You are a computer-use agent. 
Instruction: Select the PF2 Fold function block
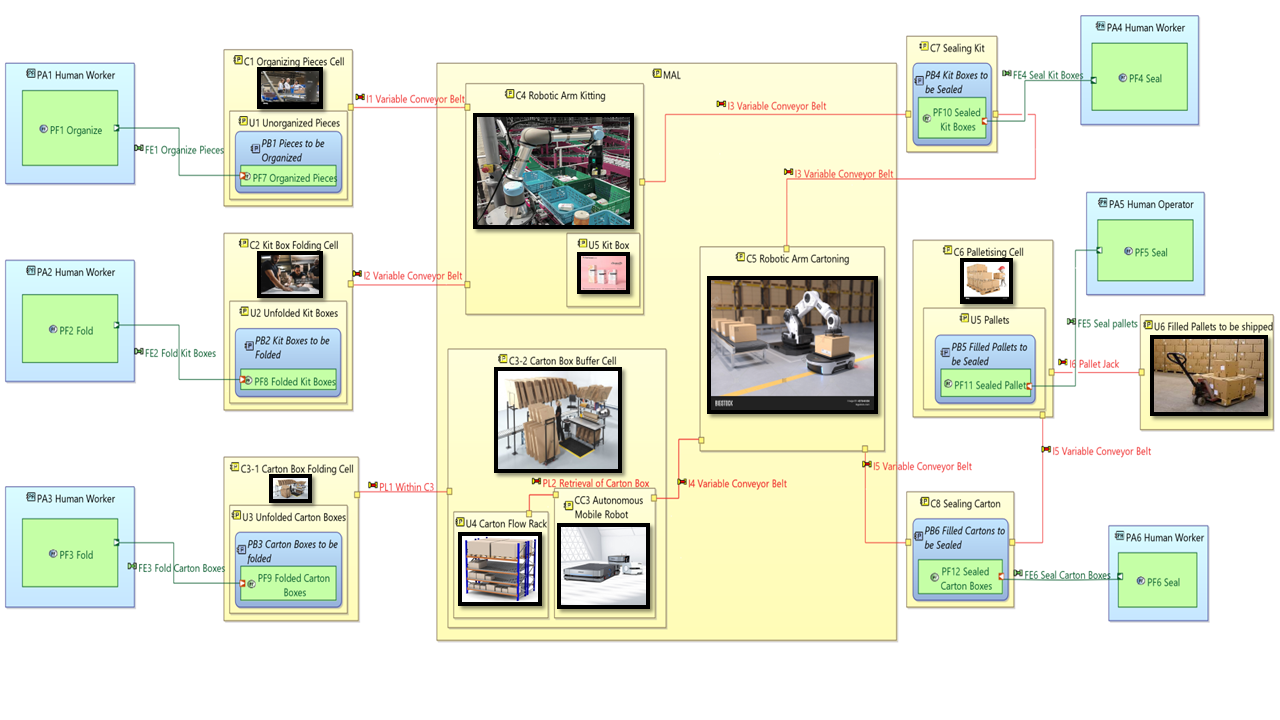click(70, 328)
